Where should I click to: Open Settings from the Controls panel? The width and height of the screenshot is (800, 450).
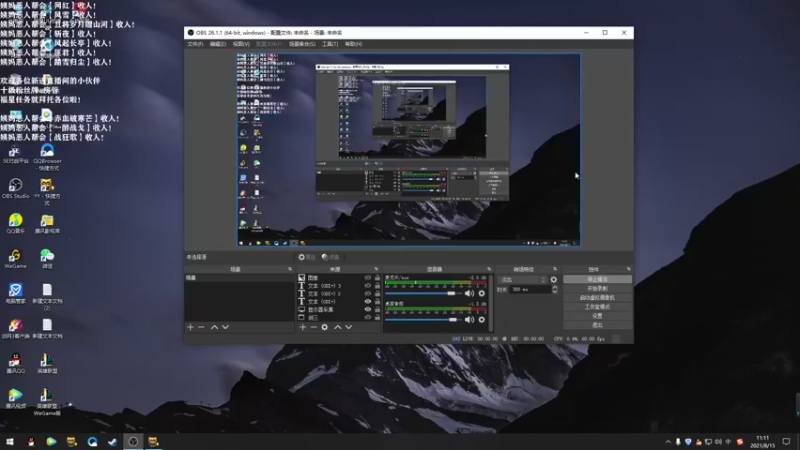pos(597,316)
